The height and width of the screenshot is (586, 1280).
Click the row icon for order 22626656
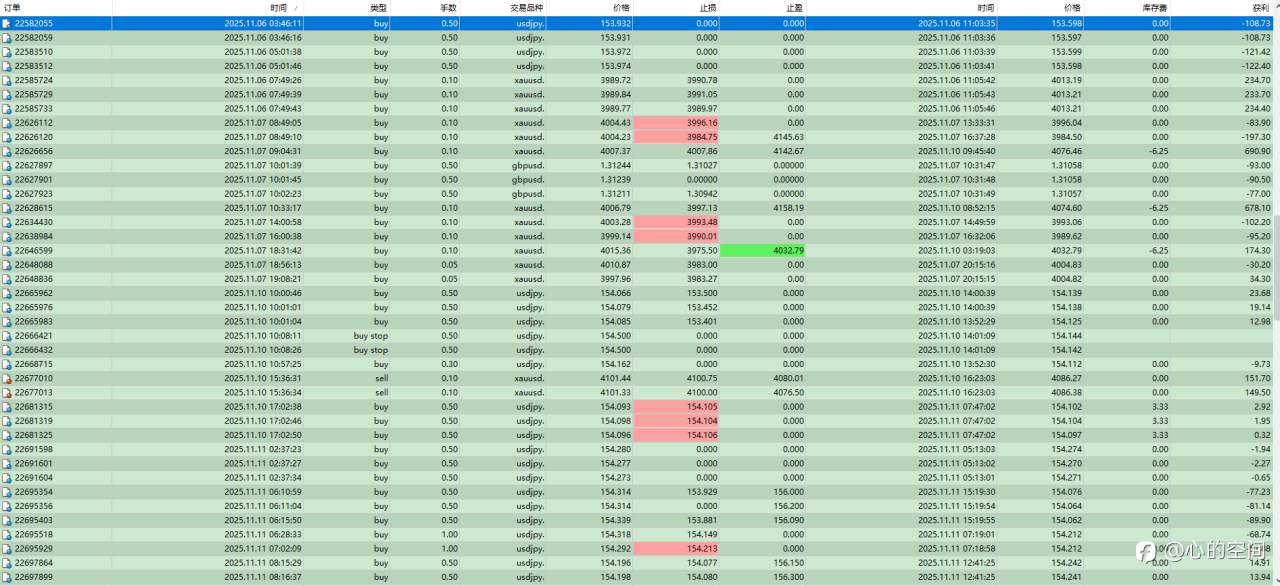(6, 151)
